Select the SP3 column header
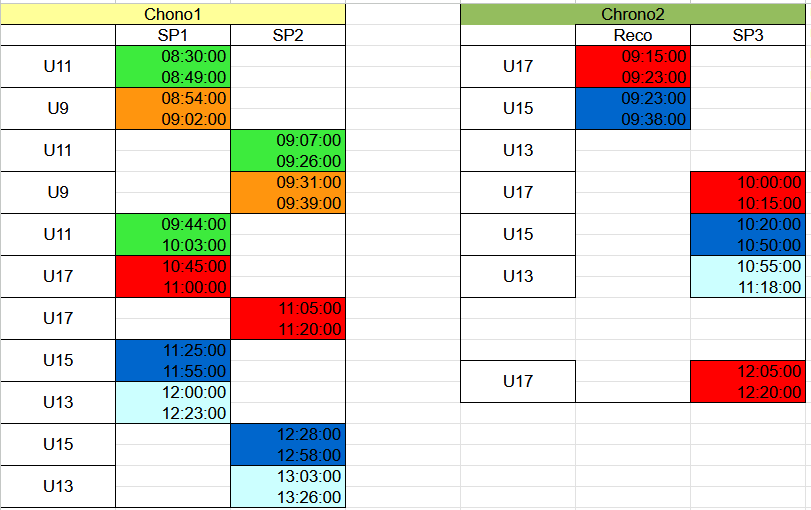The height and width of the screenshot is (510, 811). pos(747,36)
